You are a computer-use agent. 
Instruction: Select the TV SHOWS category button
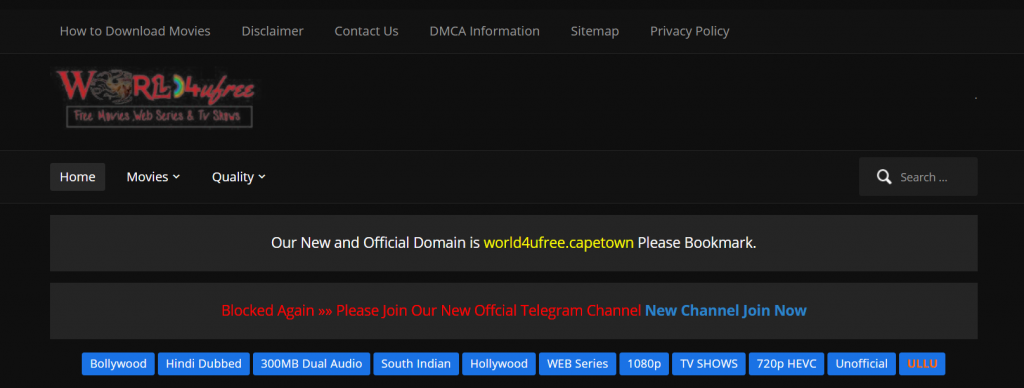click(709, 364)
